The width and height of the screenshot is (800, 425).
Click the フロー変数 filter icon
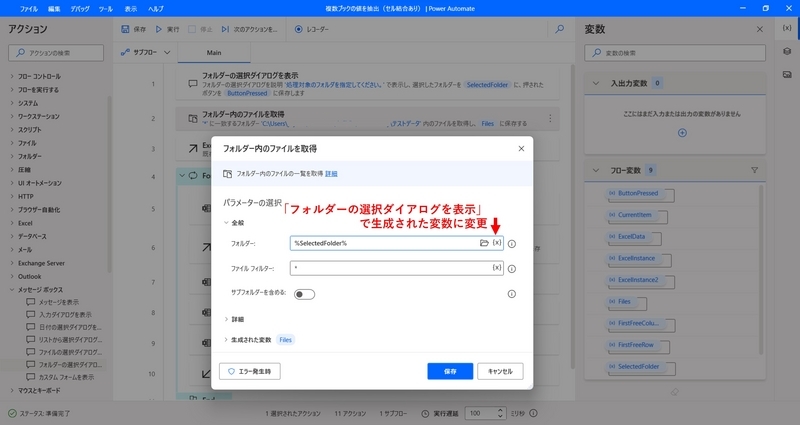coord(755,170)
